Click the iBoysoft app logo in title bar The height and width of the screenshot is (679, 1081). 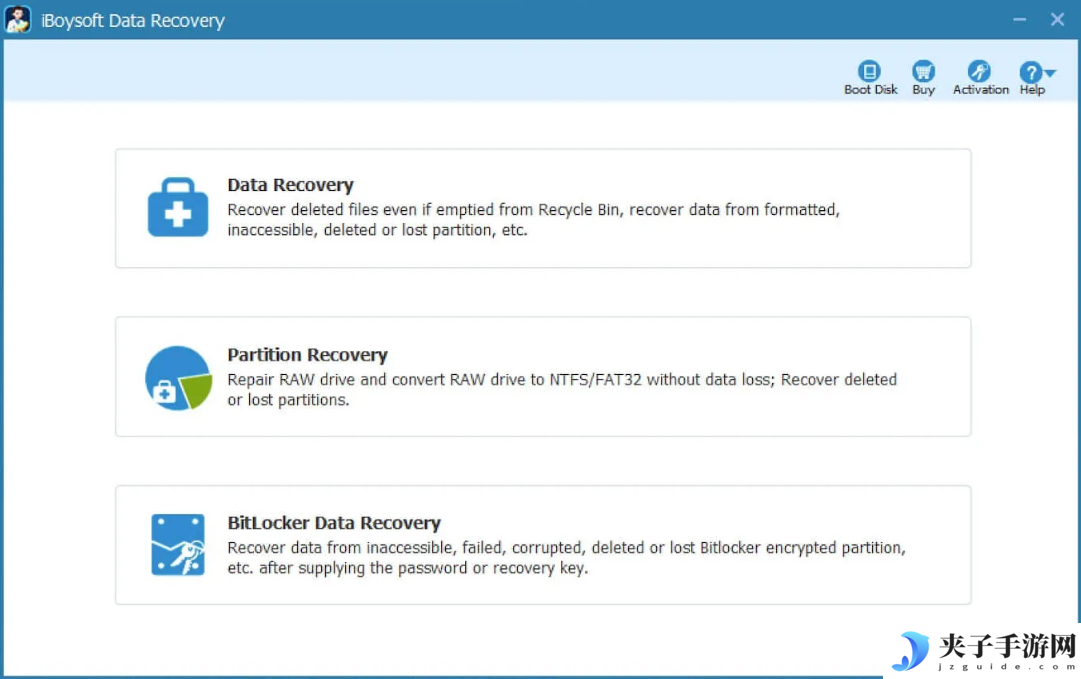(x=17, y=19)
